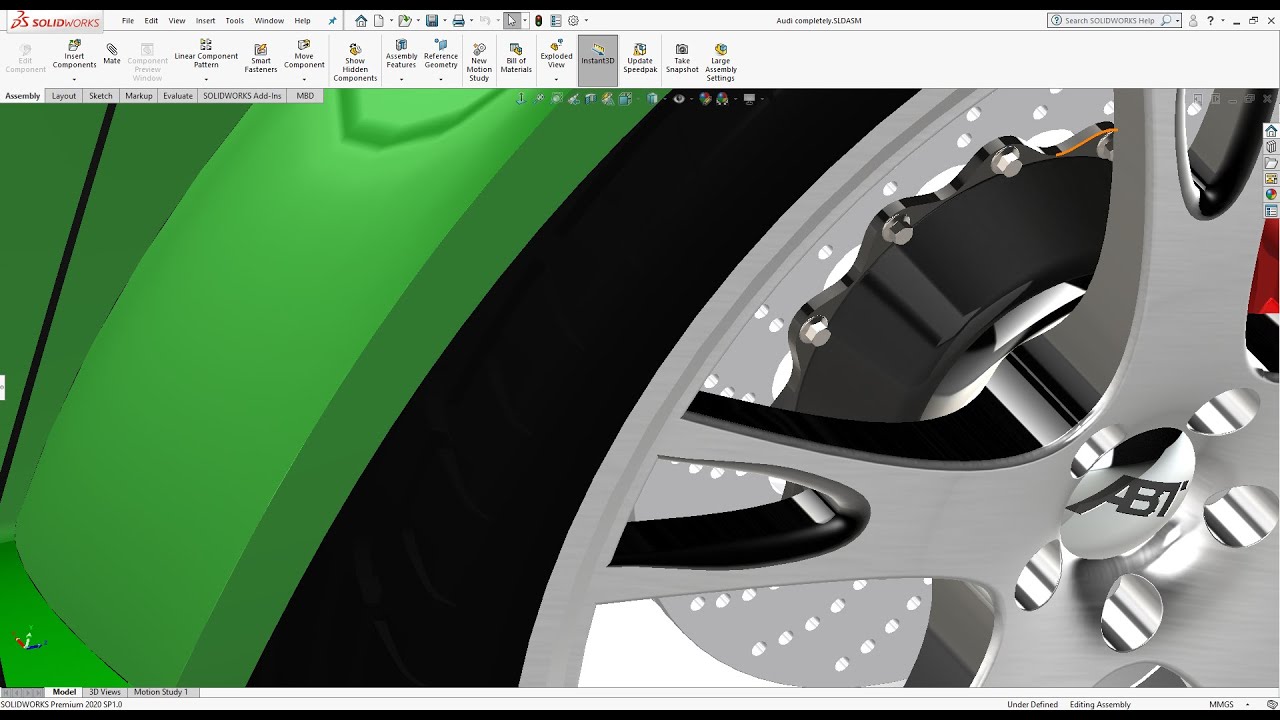Click the Rebuild traffic light icon

[539, 20]
